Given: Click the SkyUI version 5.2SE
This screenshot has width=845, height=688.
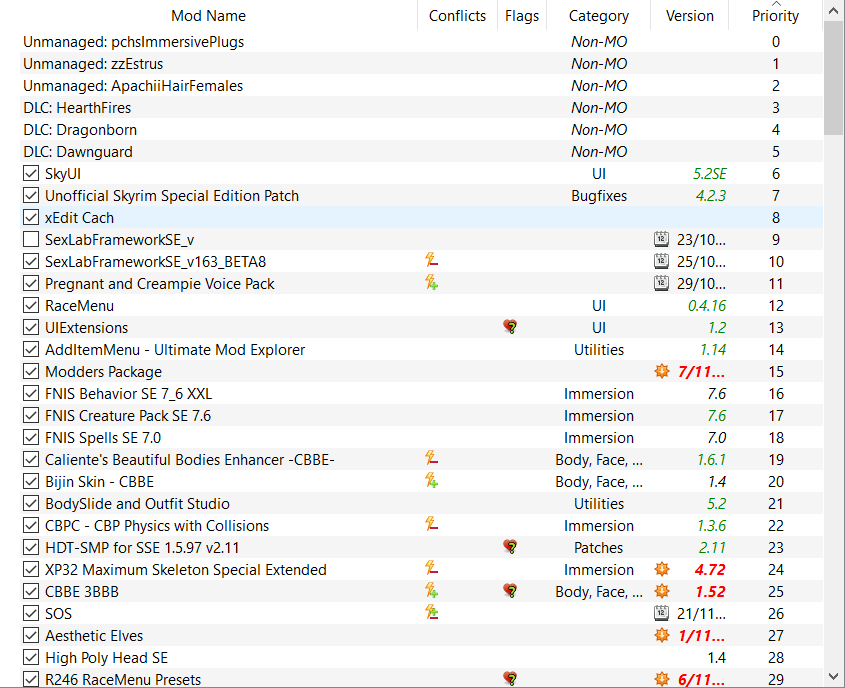Looking at the screenshot, I should 710,173.
